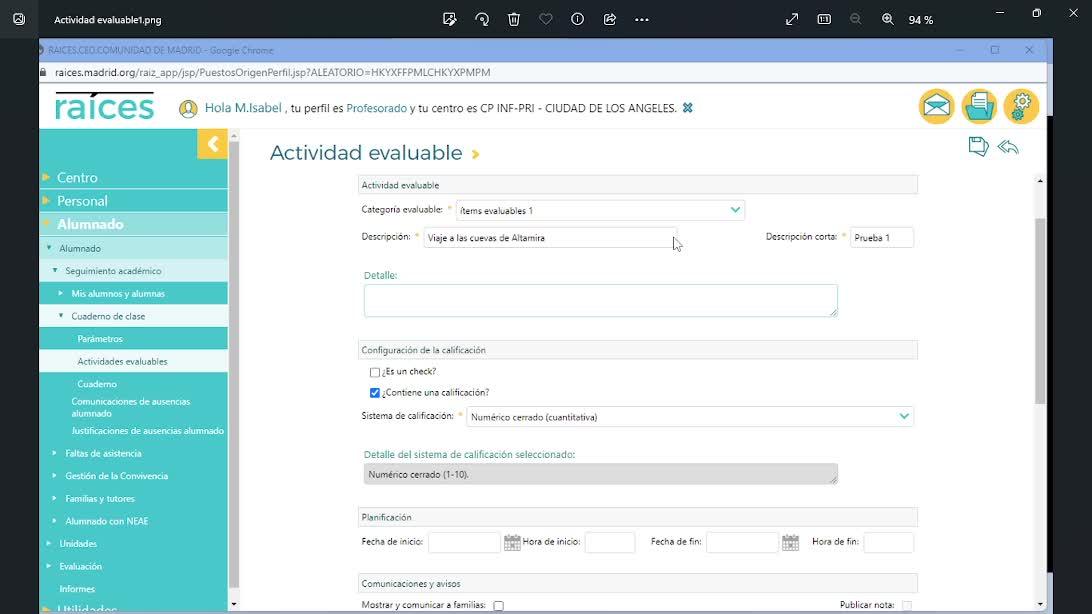Click the Descripción corta field
This screenshot has height=614, width=1092.
(x=882, y=238)
